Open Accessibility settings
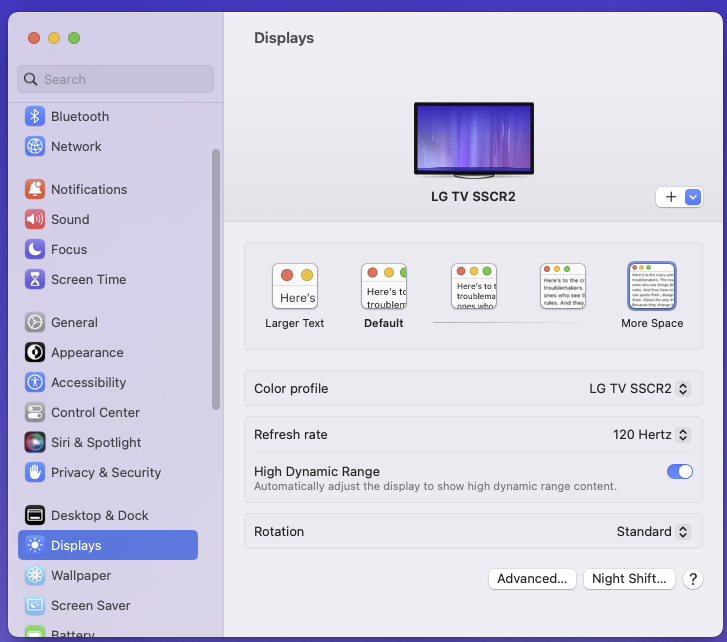Viewport: 727px width, 642px height. pos(108,382)
